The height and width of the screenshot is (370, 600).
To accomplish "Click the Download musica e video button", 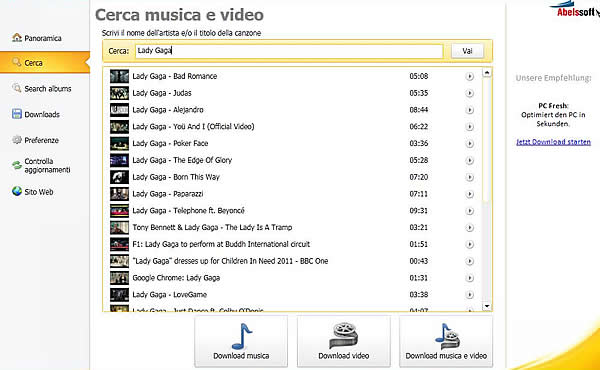I will 446,341.
